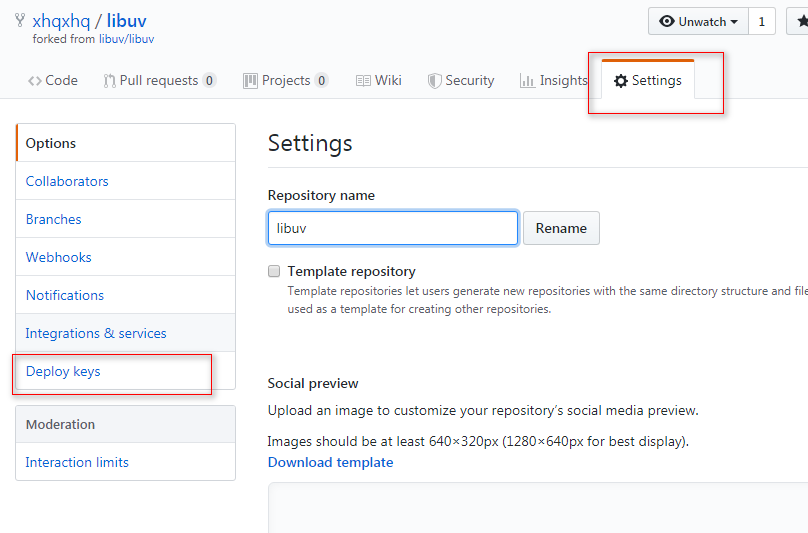Click the Pull requests tab icon
Screen dimensions: 808x533
(x=109, y=81)
